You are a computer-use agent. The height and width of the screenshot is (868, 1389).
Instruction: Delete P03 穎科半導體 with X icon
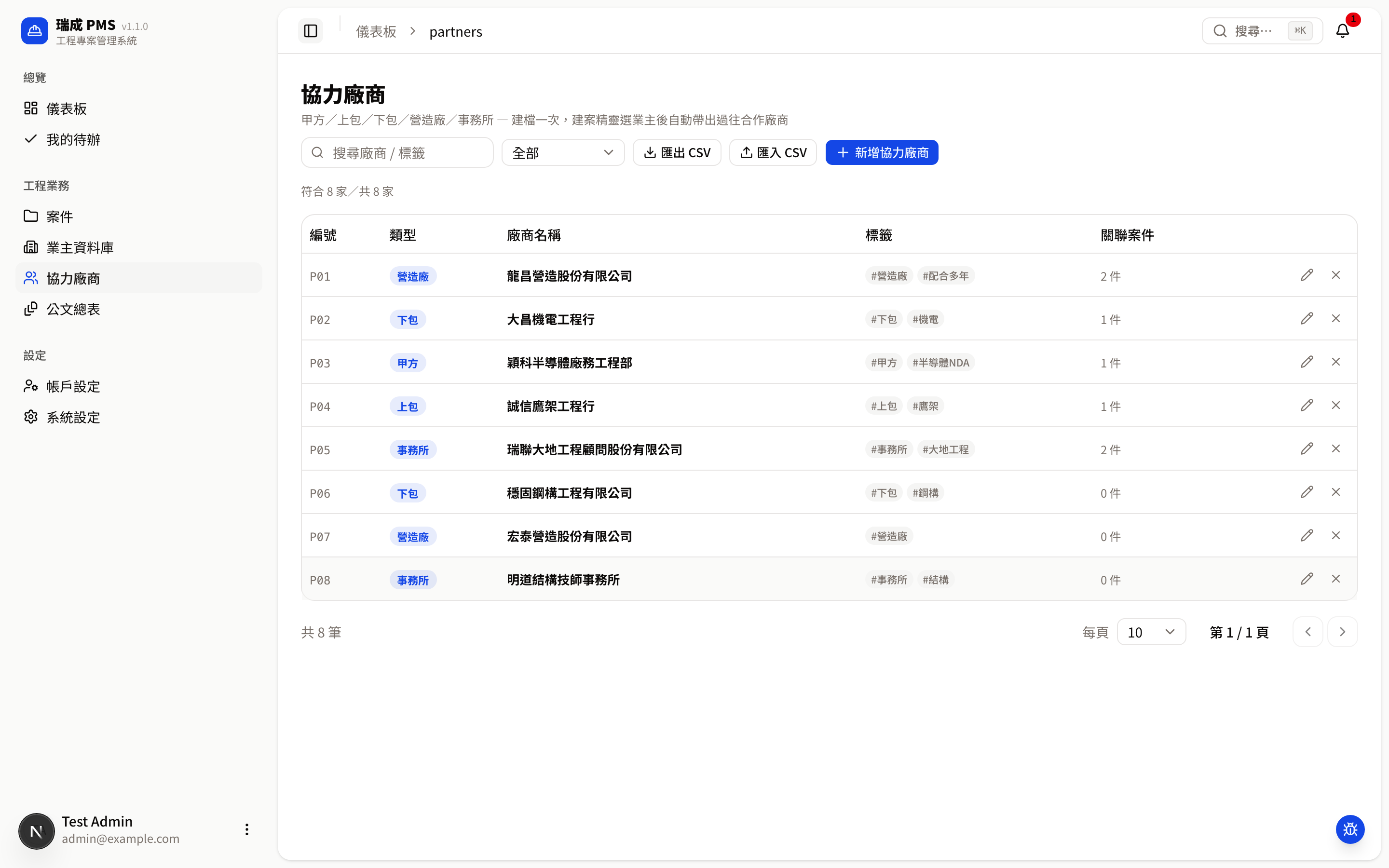pyautogui.click(x=1336, y=362)
